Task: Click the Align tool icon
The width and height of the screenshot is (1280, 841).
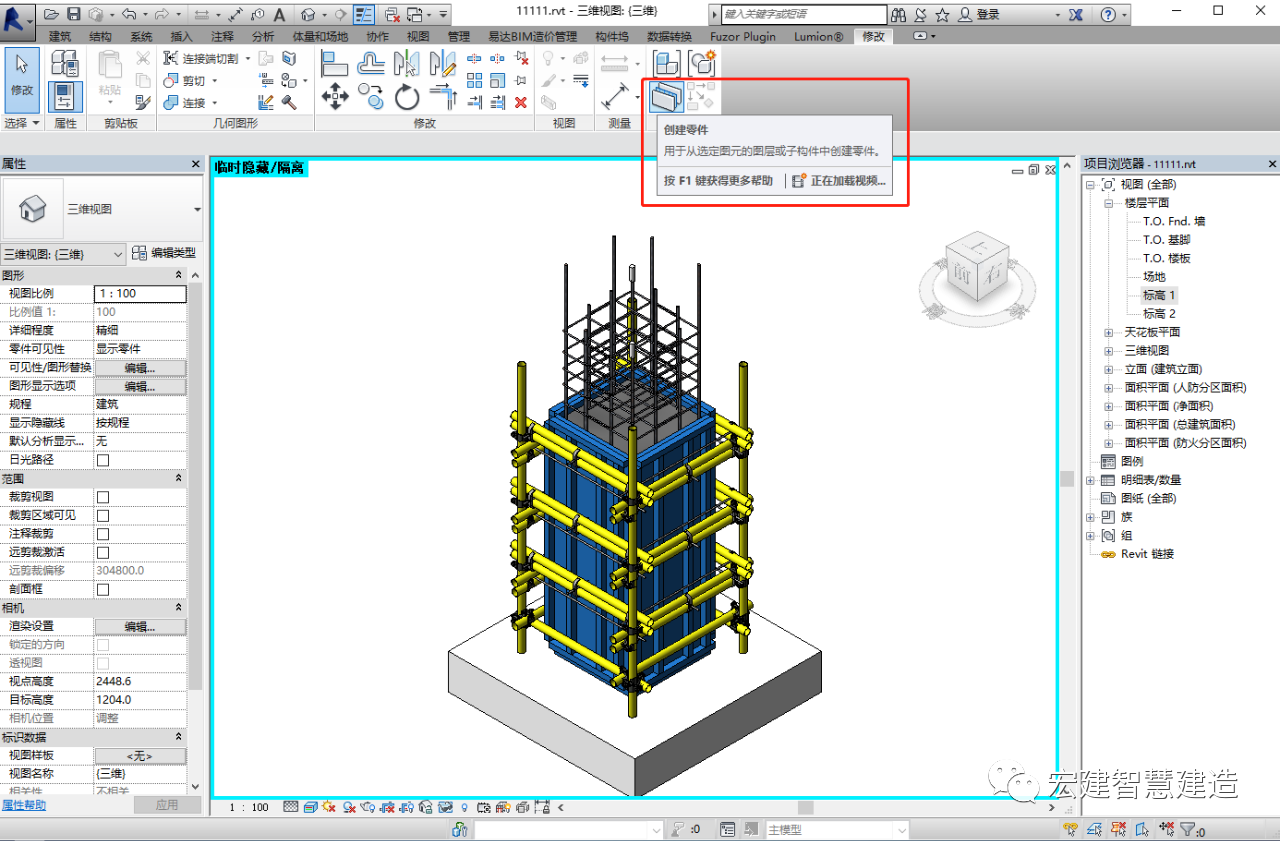Action: coord(334,64)
